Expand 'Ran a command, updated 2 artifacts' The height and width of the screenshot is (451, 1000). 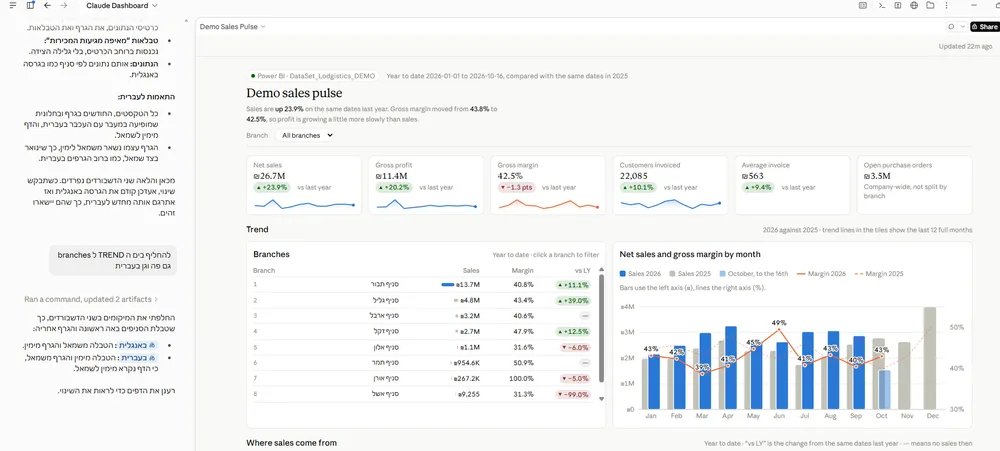(x=91, y=299)
